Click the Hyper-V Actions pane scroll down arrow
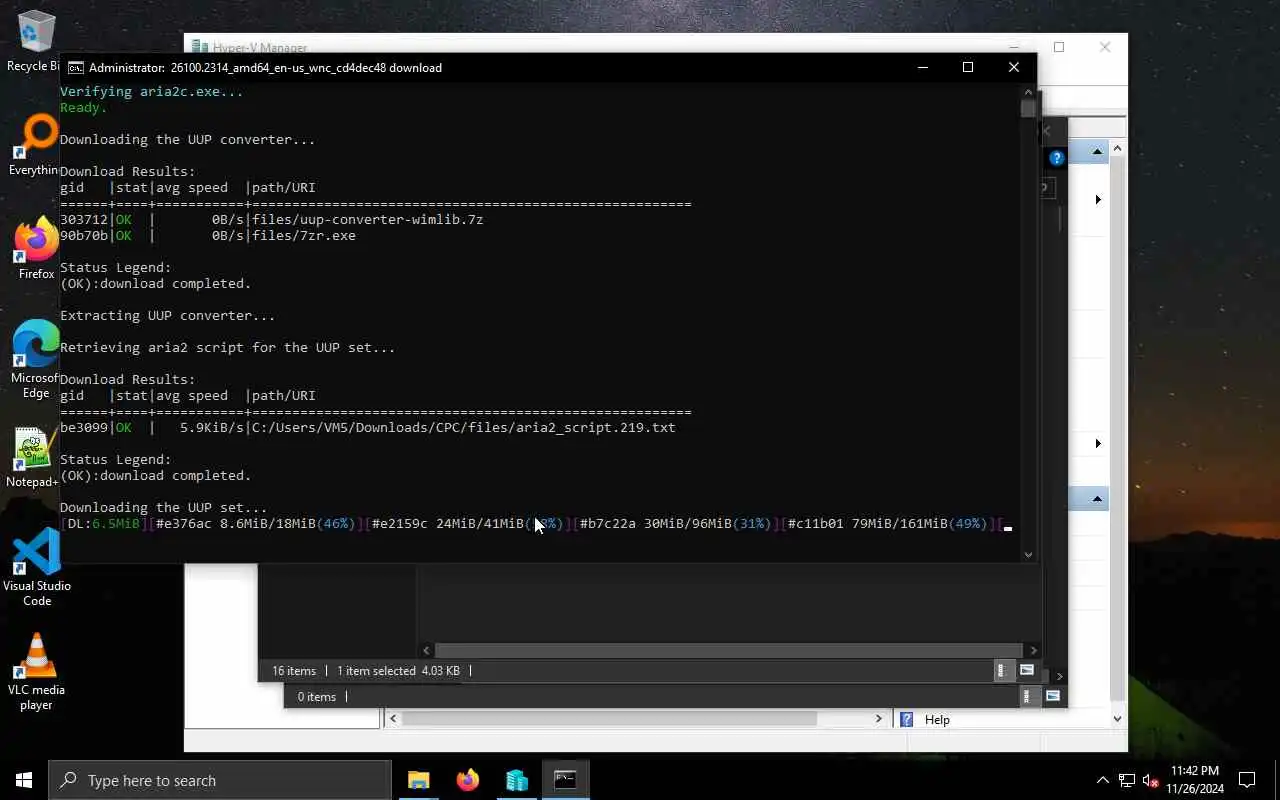The image size is (1280, 800). [1118, 718]
